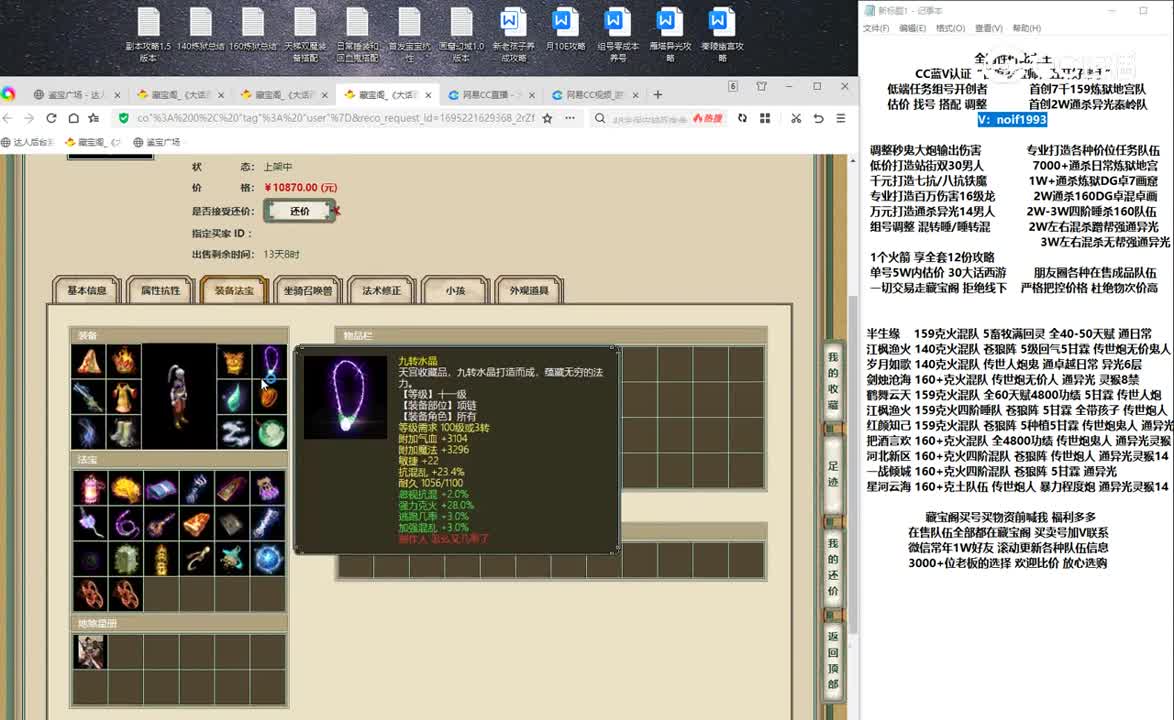Switch to the 外观道具 tab
1174x720 pixels.
point(529,290)
